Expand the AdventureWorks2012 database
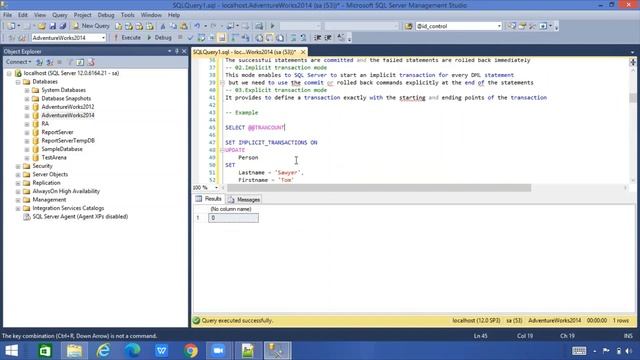Screen dimensions: 640x360 [x=27, y=107]
